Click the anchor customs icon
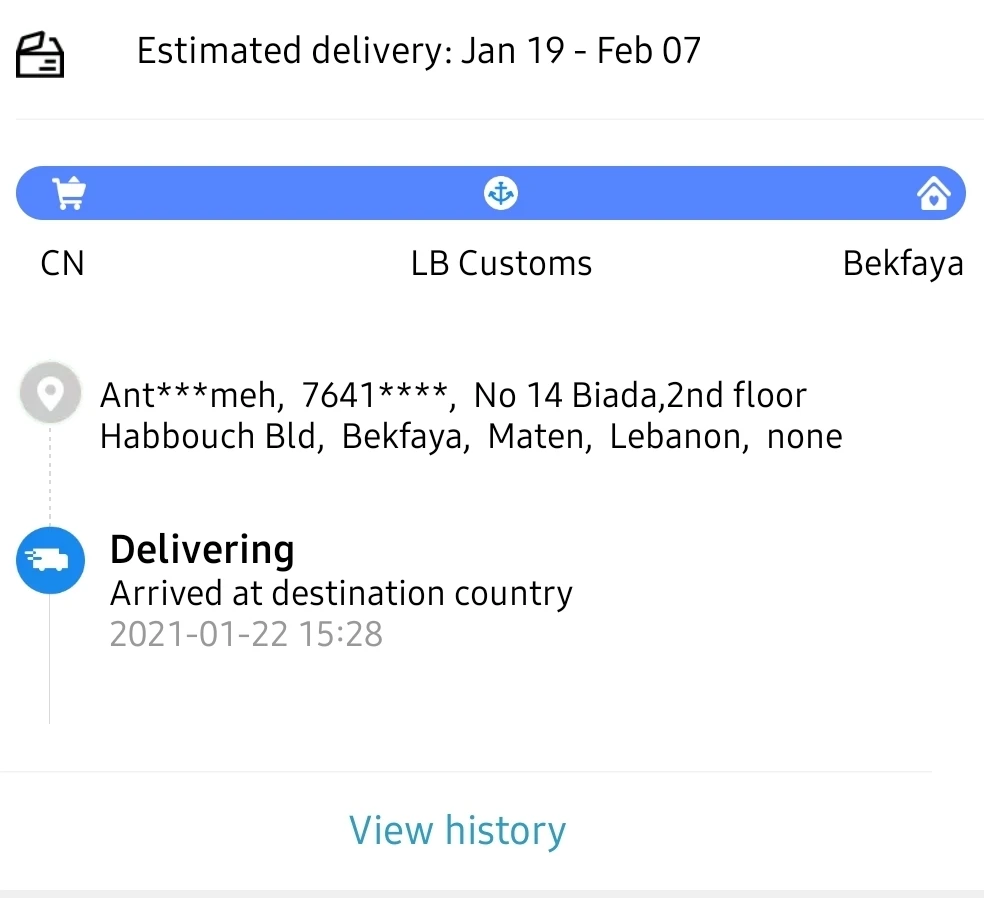 (x=500, y=193)
